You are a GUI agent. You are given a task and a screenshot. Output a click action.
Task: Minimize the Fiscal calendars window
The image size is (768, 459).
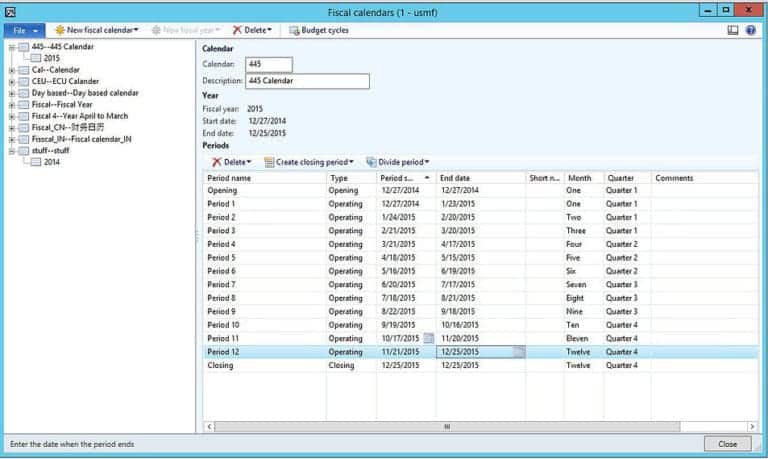click(x=708, y=10)
